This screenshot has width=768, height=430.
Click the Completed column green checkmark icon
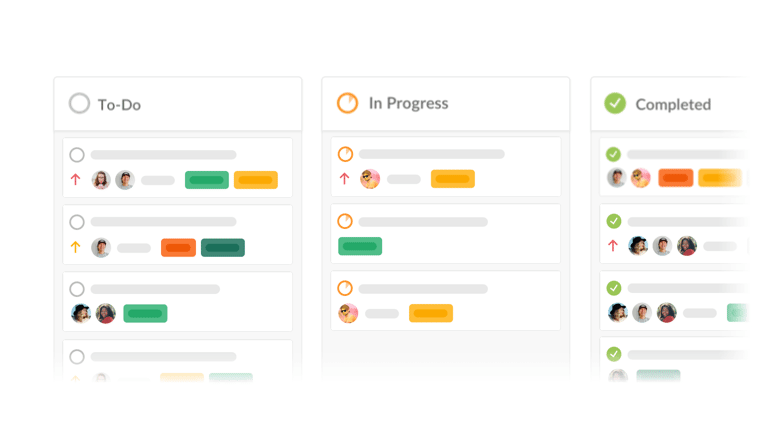pyautogui.click(x=615, y=103)
